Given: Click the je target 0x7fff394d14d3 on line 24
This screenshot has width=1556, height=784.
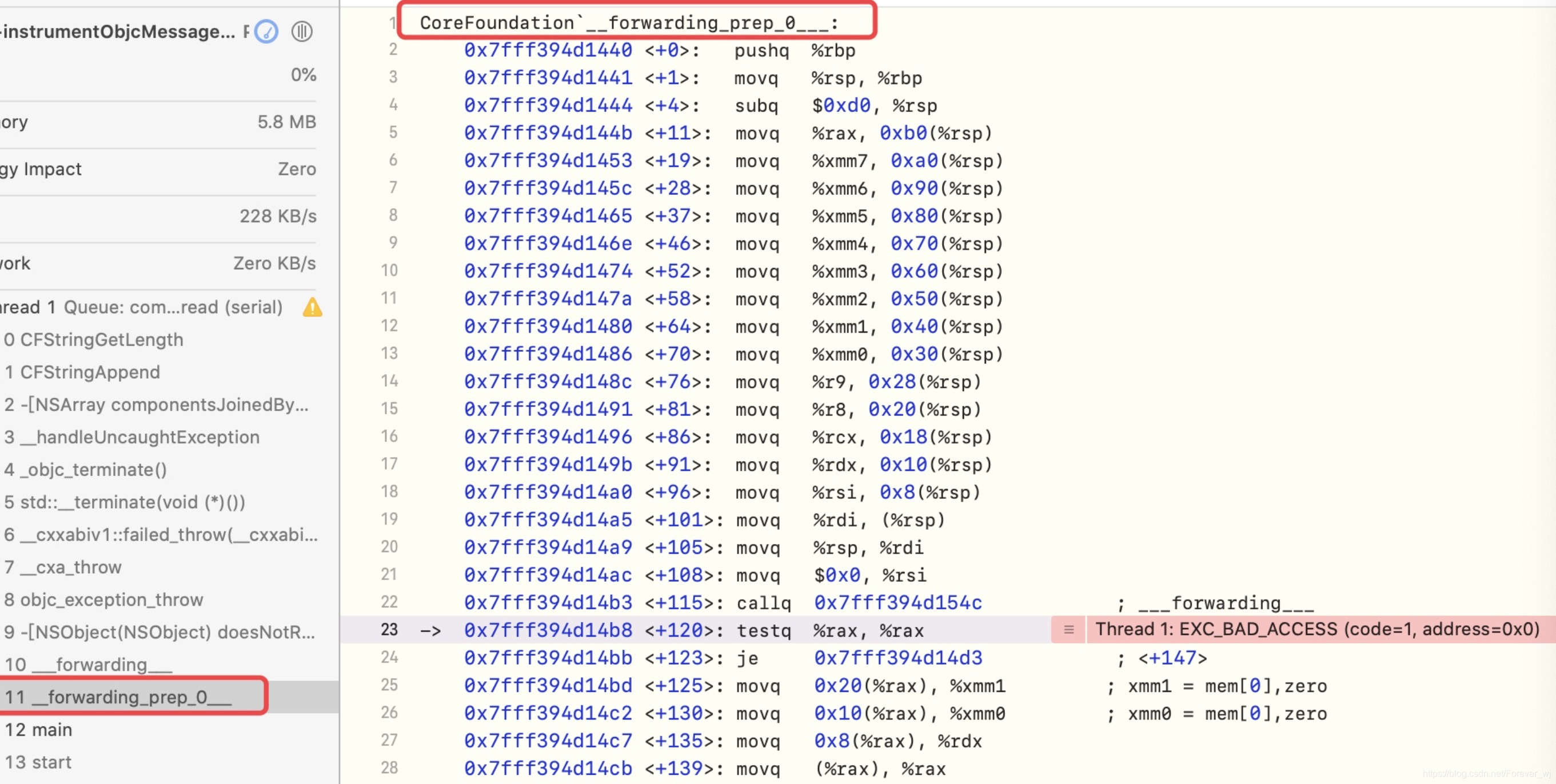Looking at the screenshot, I should (x=898, y=658).
